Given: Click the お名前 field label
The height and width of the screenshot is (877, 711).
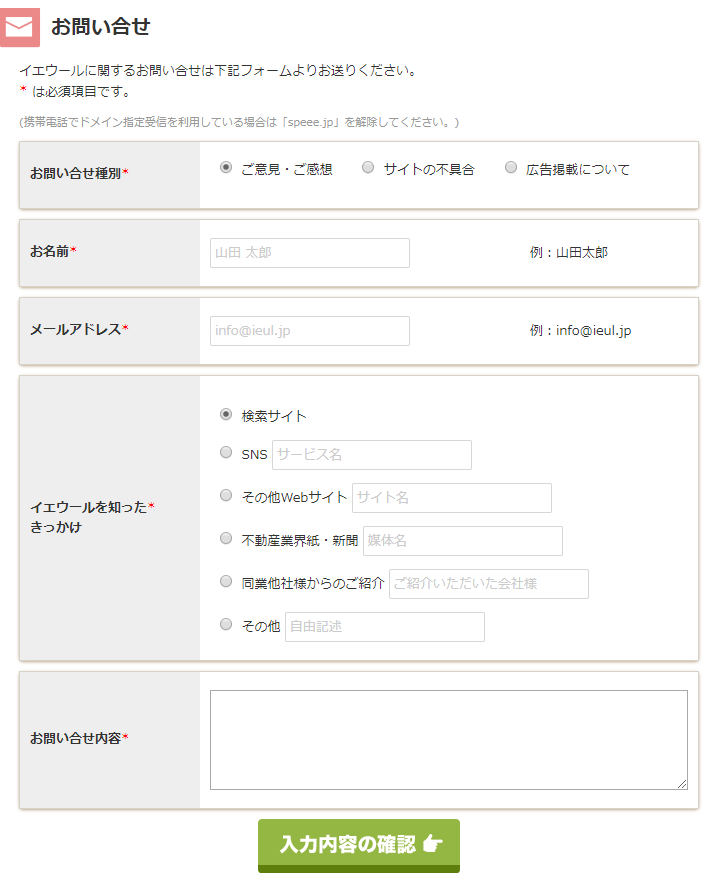Looking at the screenshot, I should [53, 251].
